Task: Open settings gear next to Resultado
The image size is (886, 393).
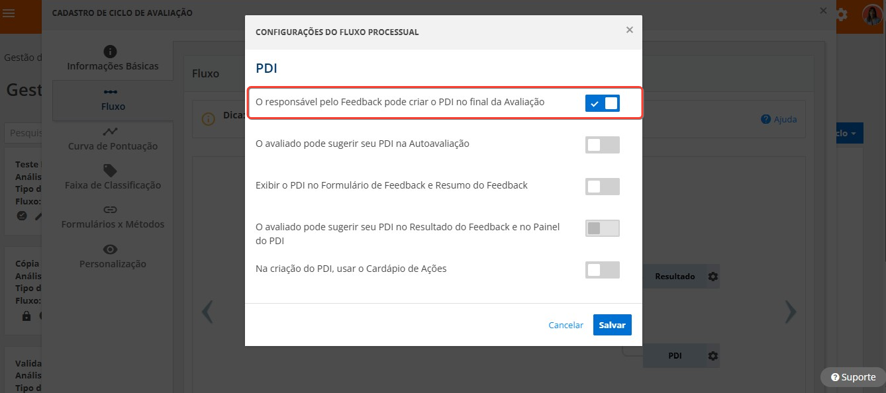Action: [x=713, y=277]
